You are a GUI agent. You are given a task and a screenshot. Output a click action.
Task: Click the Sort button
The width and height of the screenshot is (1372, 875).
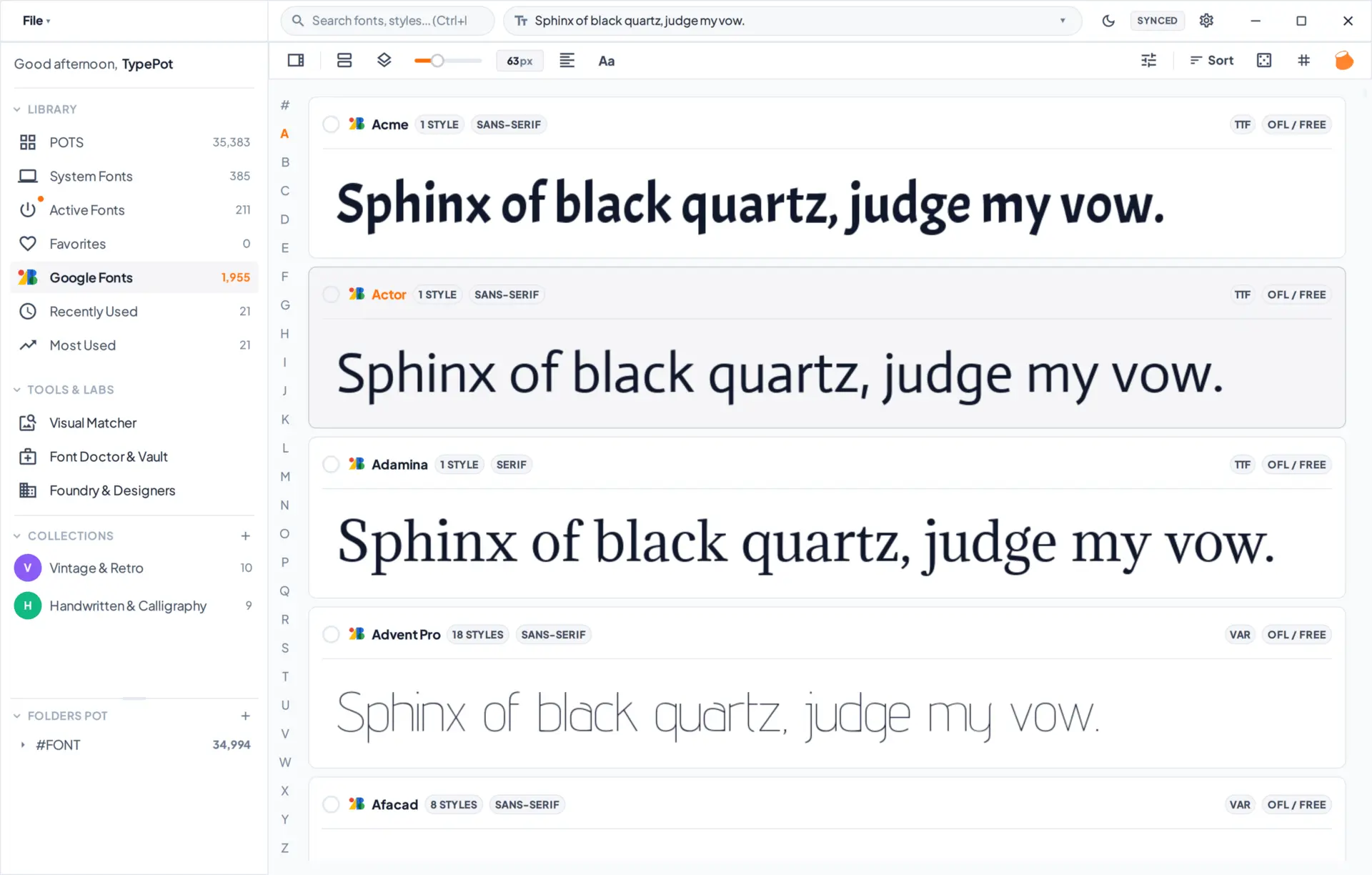point(1211,61)
